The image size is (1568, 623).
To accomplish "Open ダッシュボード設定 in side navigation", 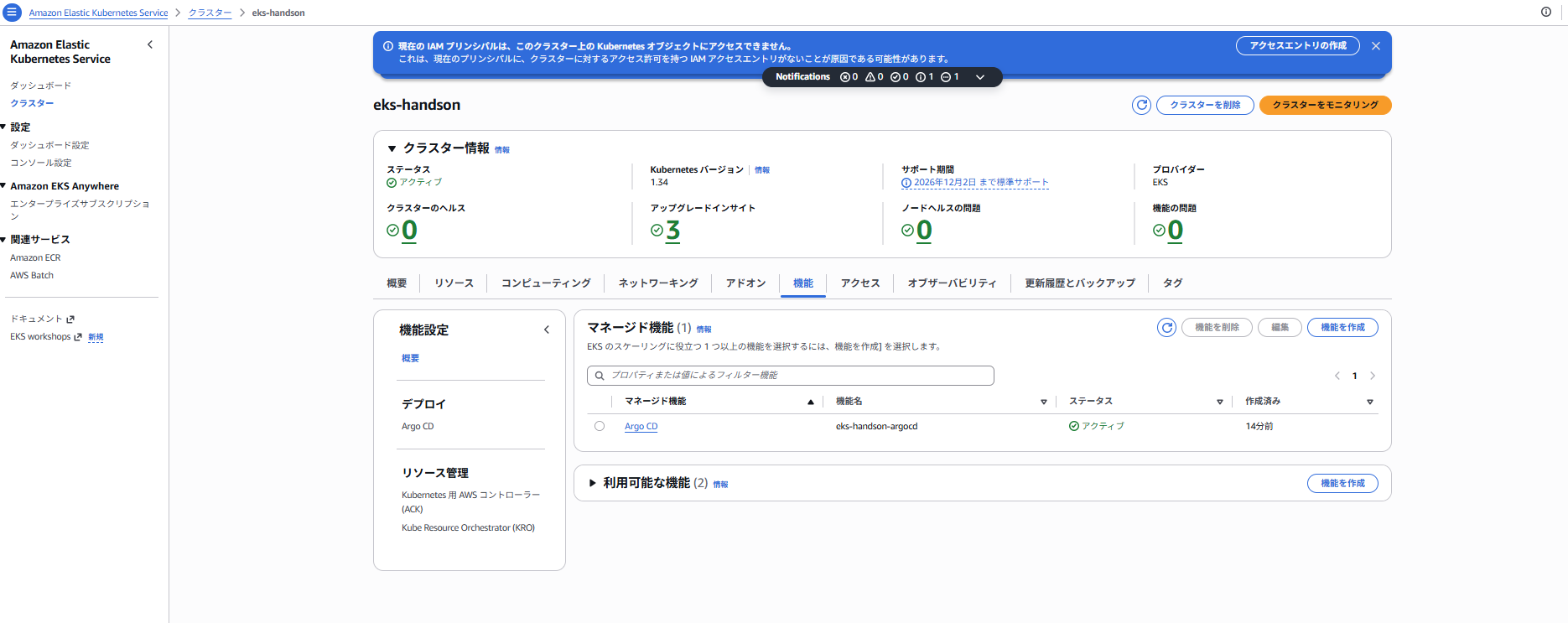I will pyautogui.click(x=49, y=145).
